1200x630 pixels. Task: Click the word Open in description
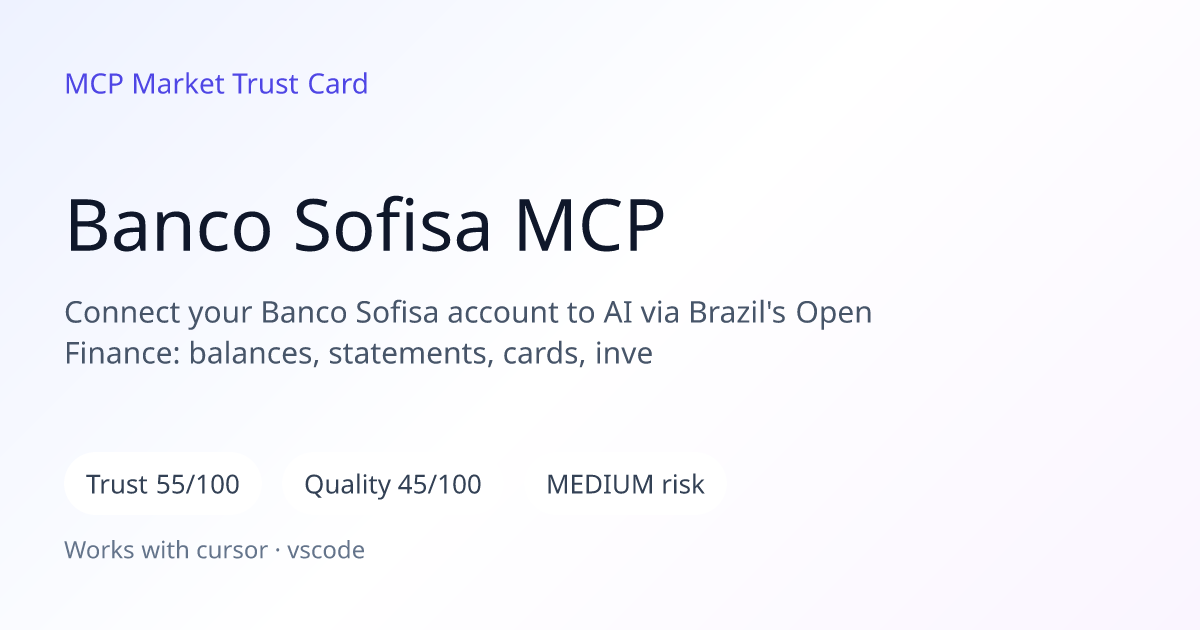coord(834,313)
